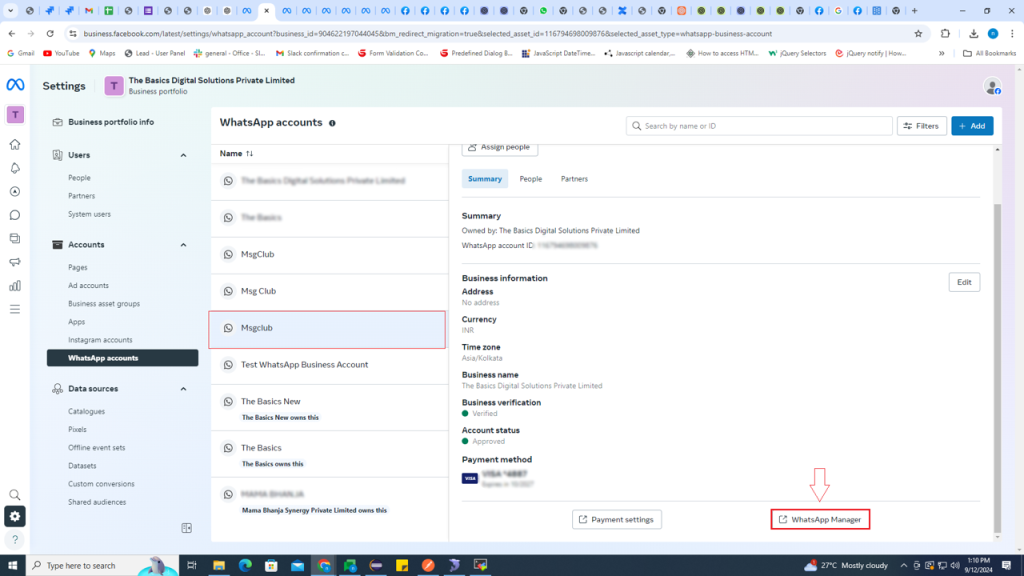Viewport: 1024px width, 576px height.
Task: Open the All Bookmarks folder
Action: click(x=989, y=54)
